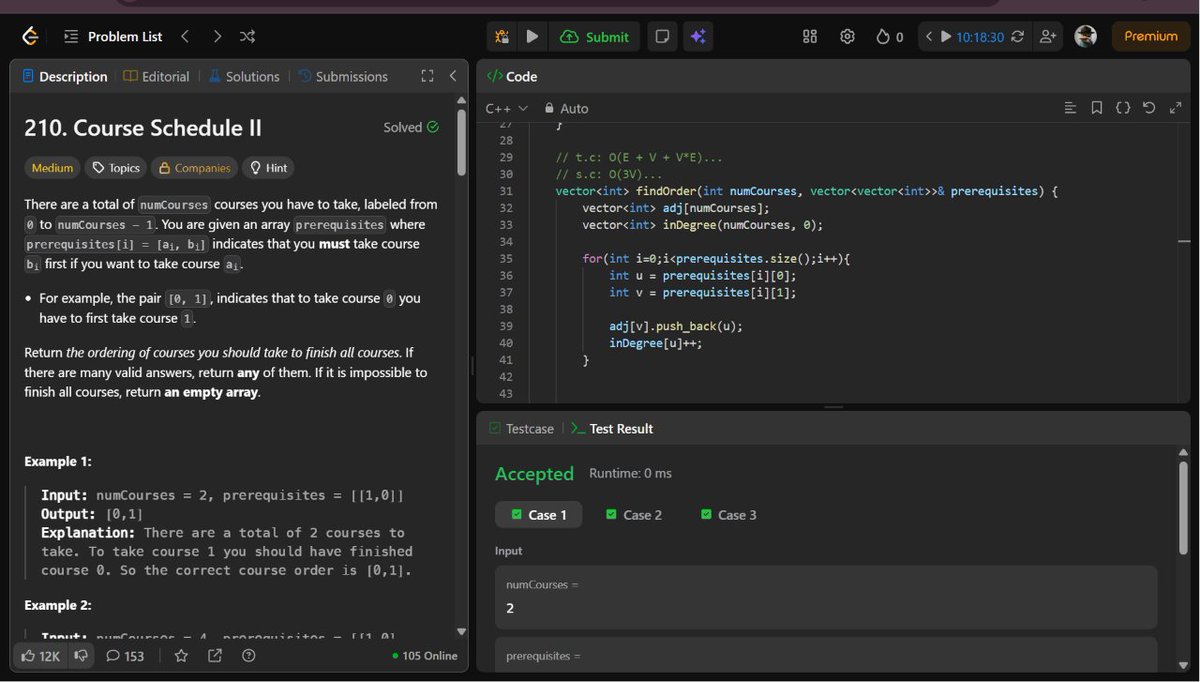Collapse the description panel chevron
This screenshot has height=682, width=1200.
(453, 76)
